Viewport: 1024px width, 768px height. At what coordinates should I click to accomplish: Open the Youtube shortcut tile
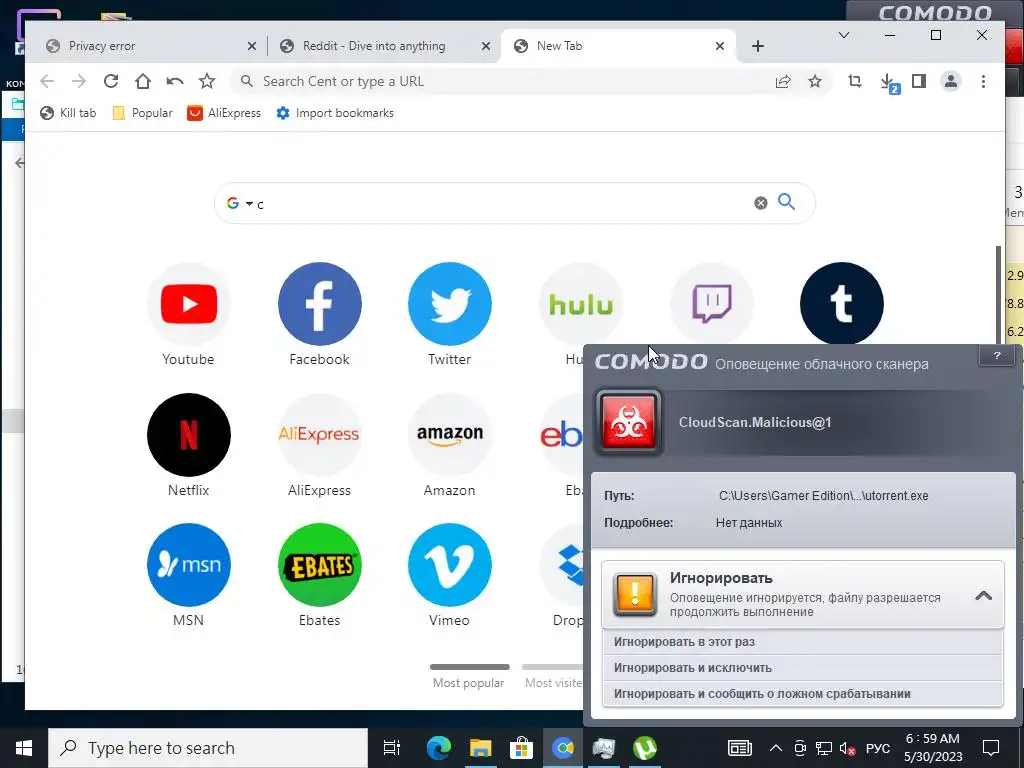[189, 304]
